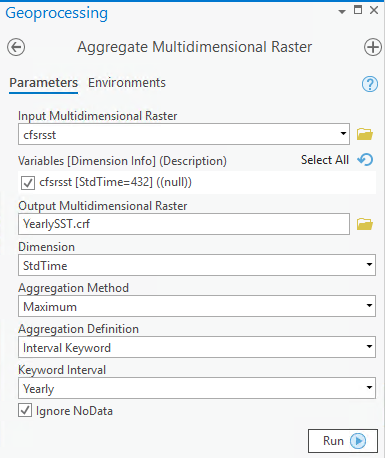Maximize the Geoprocessing pane
The image size is (385, 458).
pyautogui.click(x=358, y=10)
